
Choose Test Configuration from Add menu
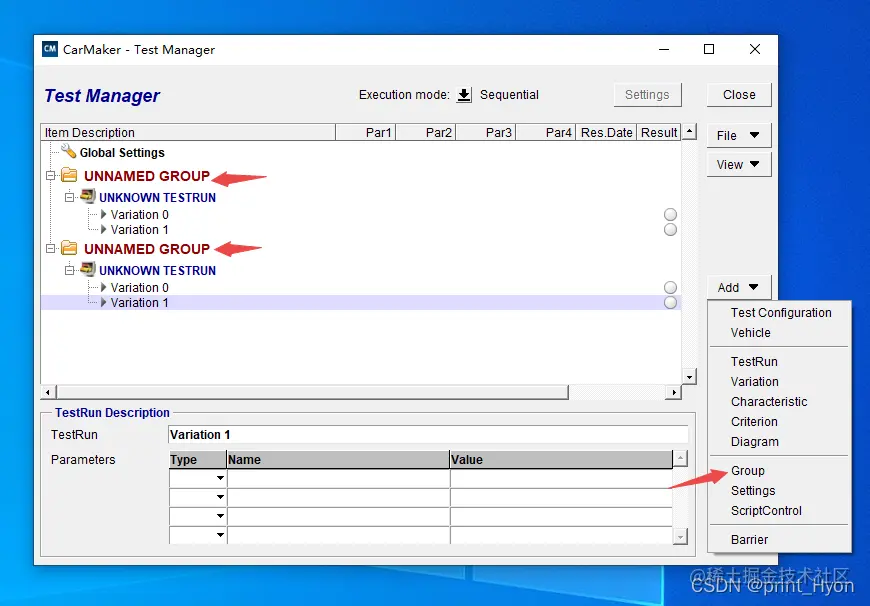coord(781,313)
